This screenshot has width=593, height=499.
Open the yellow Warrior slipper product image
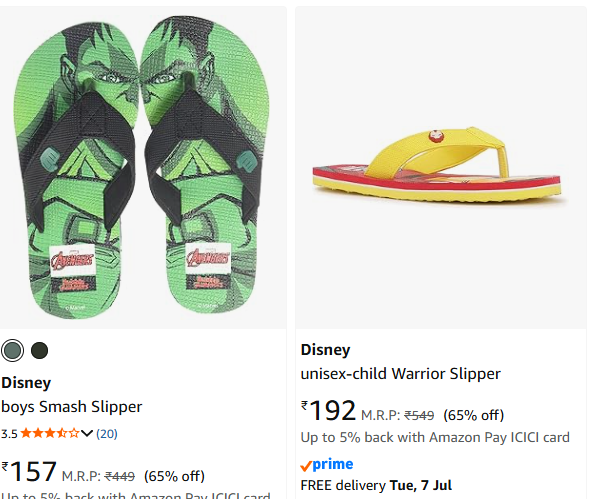pyautogui.click(x=441, y=168)
